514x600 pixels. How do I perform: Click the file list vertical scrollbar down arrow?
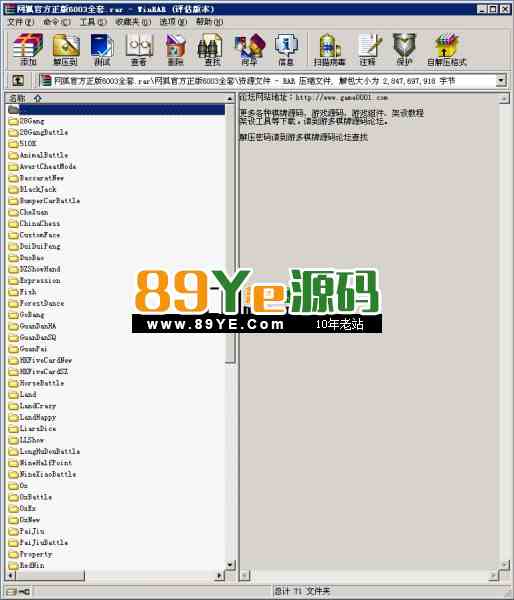230,565
